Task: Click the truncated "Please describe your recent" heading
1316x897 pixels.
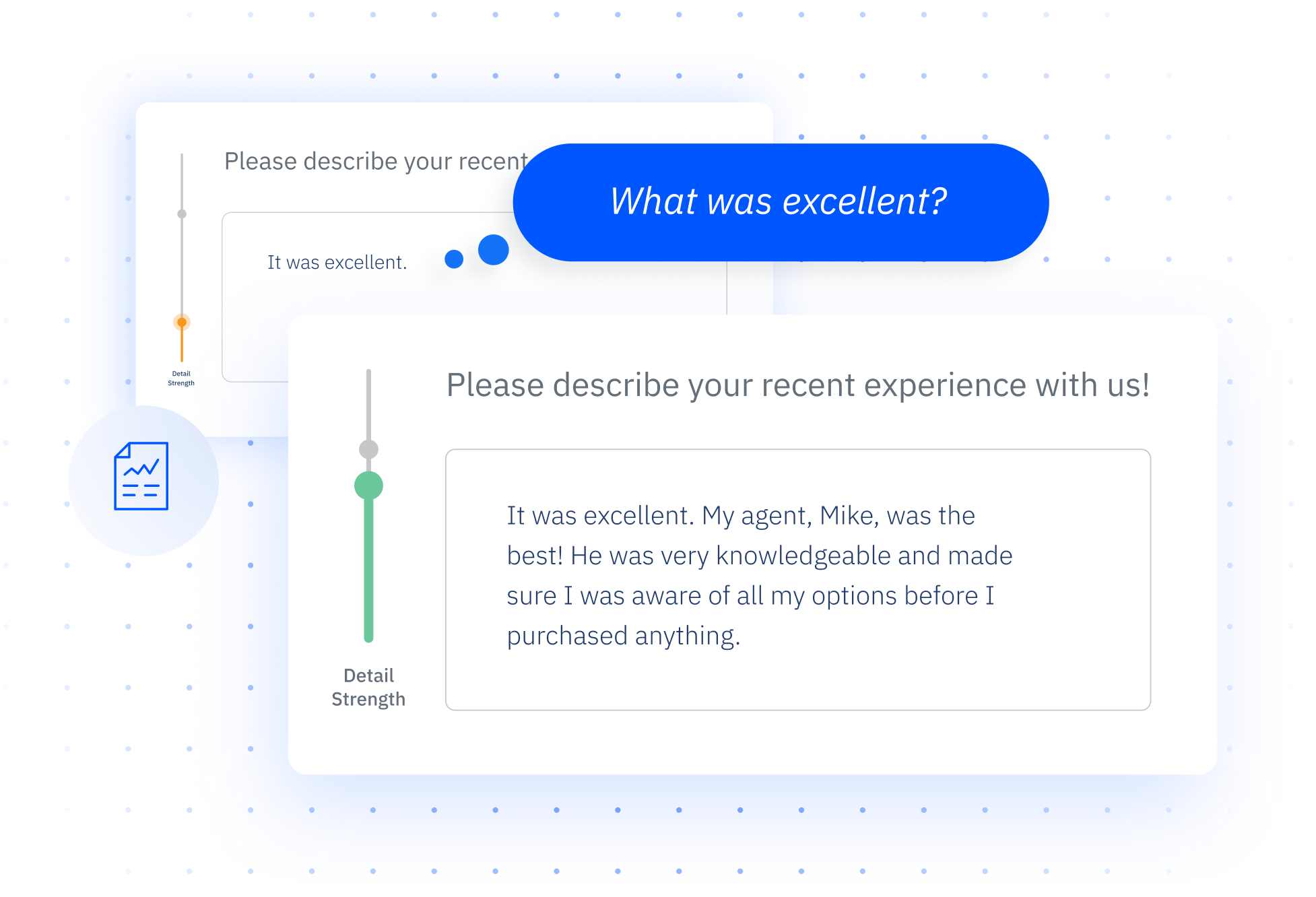Action: point(375,162)
